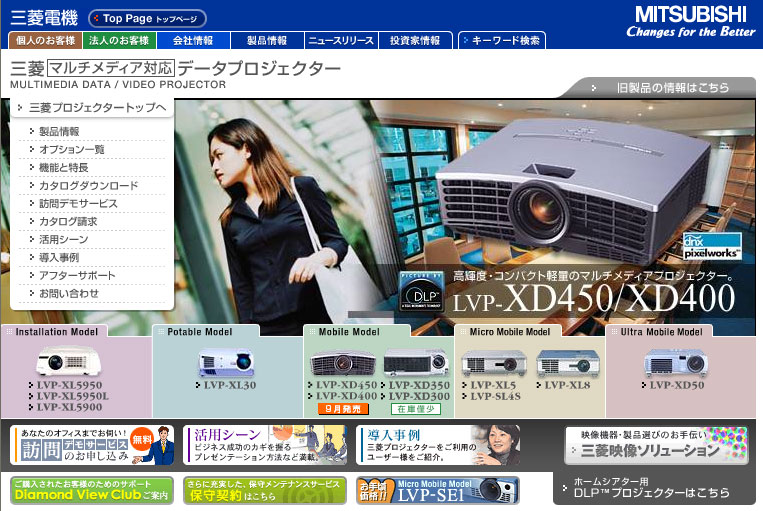This screenshot has height=511, width=763.
Task: Select カタログダウンロード in sidebar
Action: coord(88,186)
